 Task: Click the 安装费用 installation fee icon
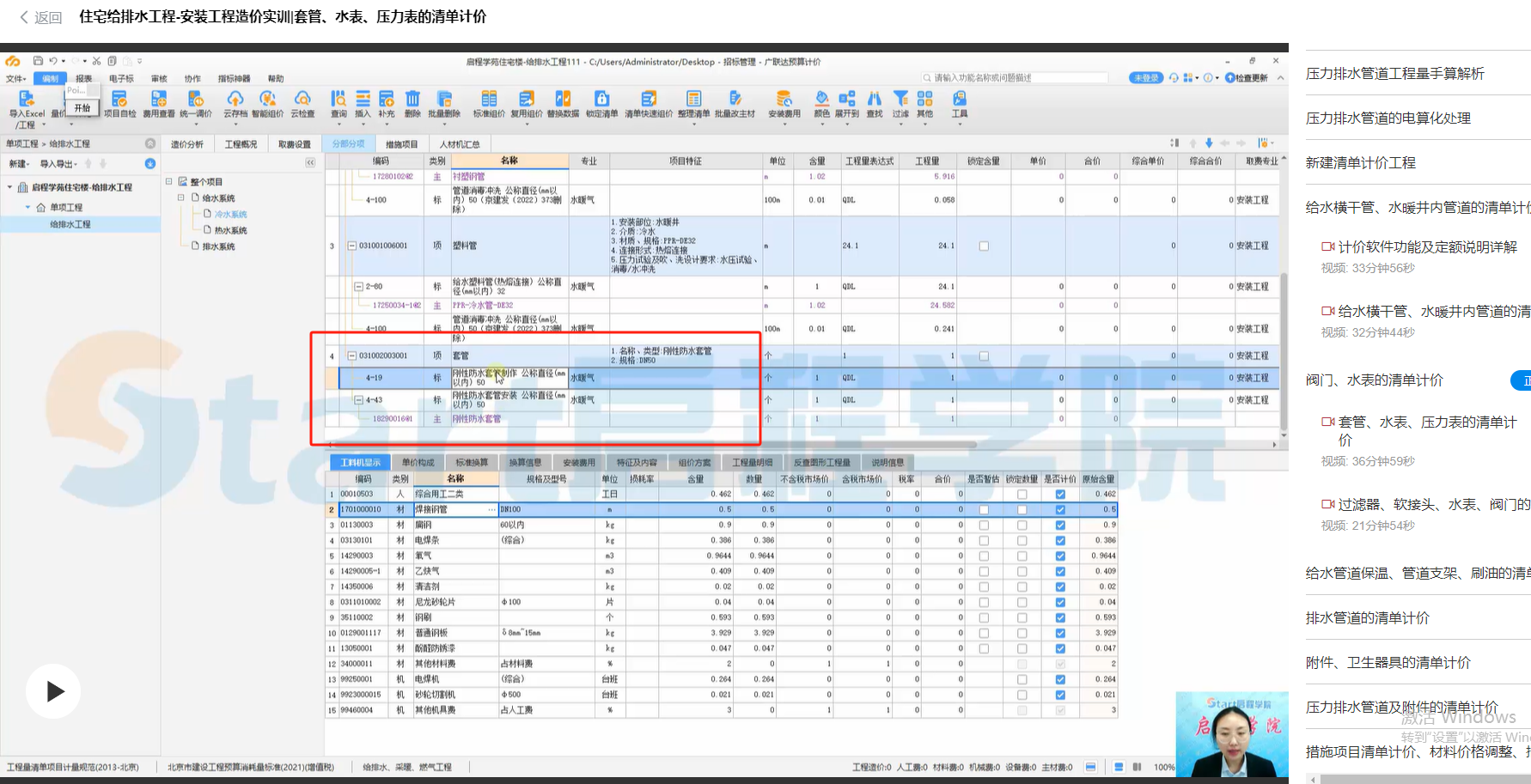pyautogui.click(x=784, y=104)
